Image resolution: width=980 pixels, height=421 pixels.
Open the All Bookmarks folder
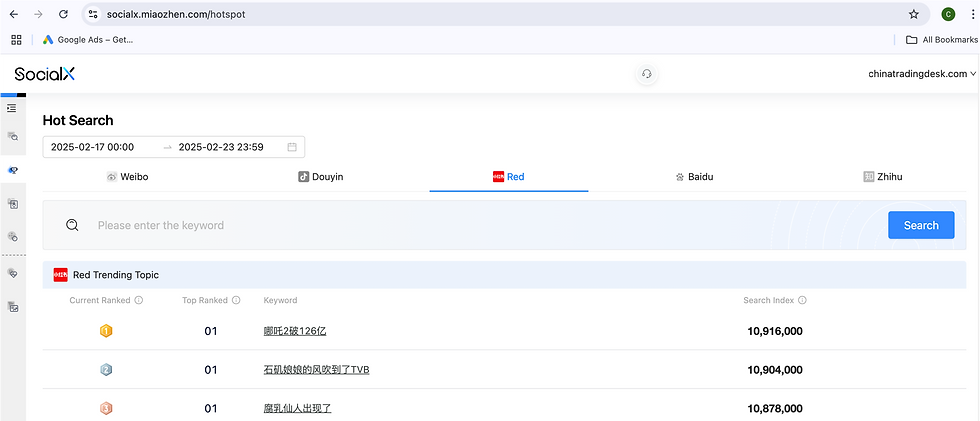pyautogui.click(x=942, y=39)
